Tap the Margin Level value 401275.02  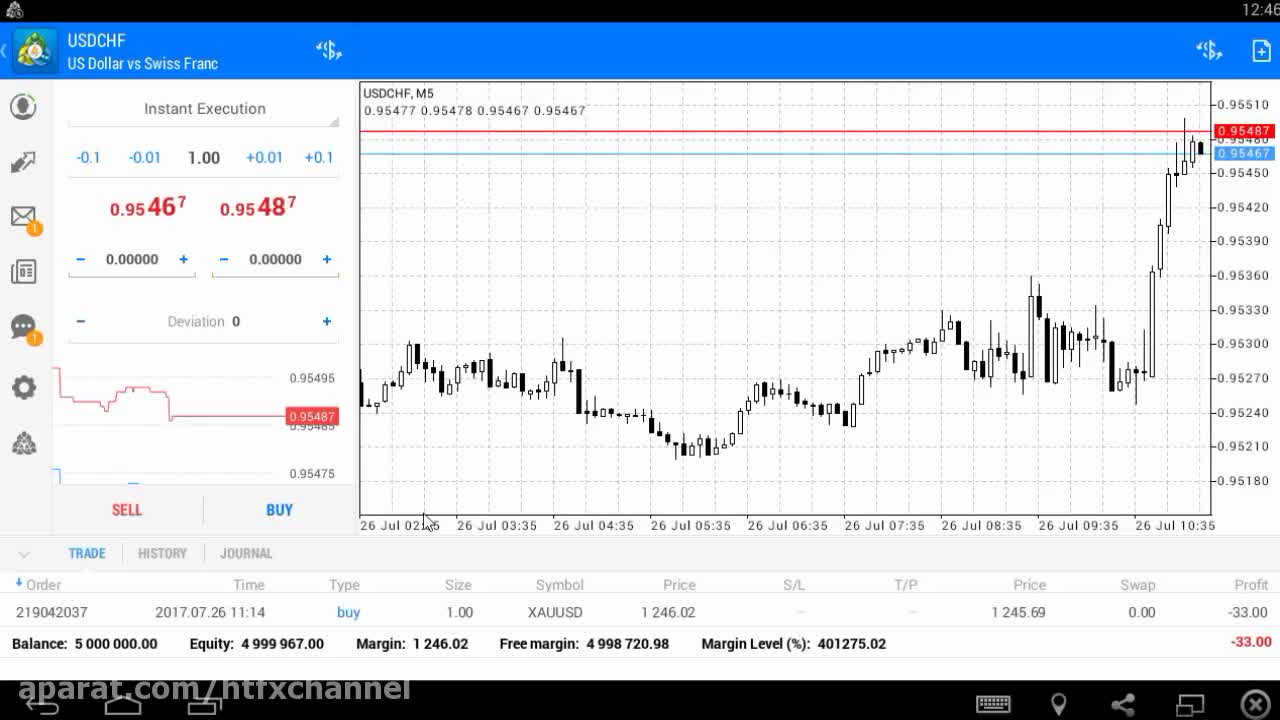coord(851,644)
